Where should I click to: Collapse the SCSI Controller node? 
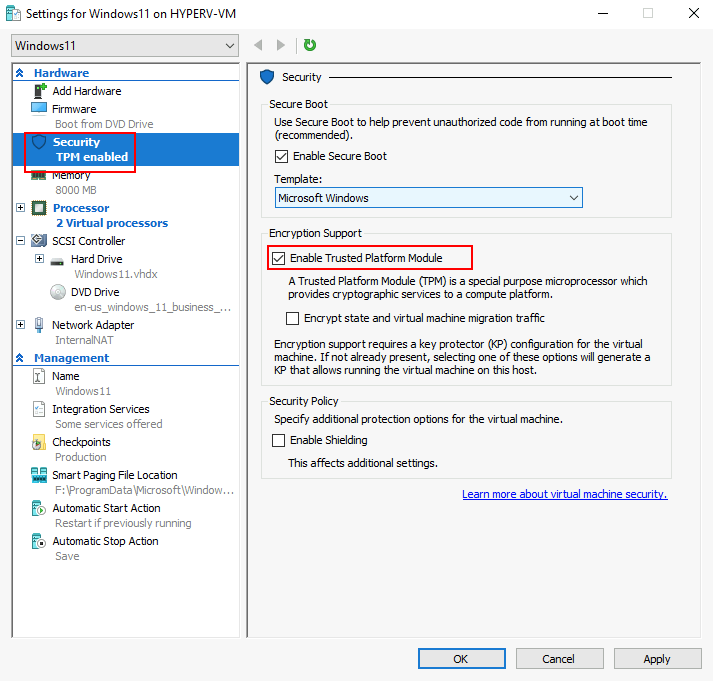tap(20, 240)
